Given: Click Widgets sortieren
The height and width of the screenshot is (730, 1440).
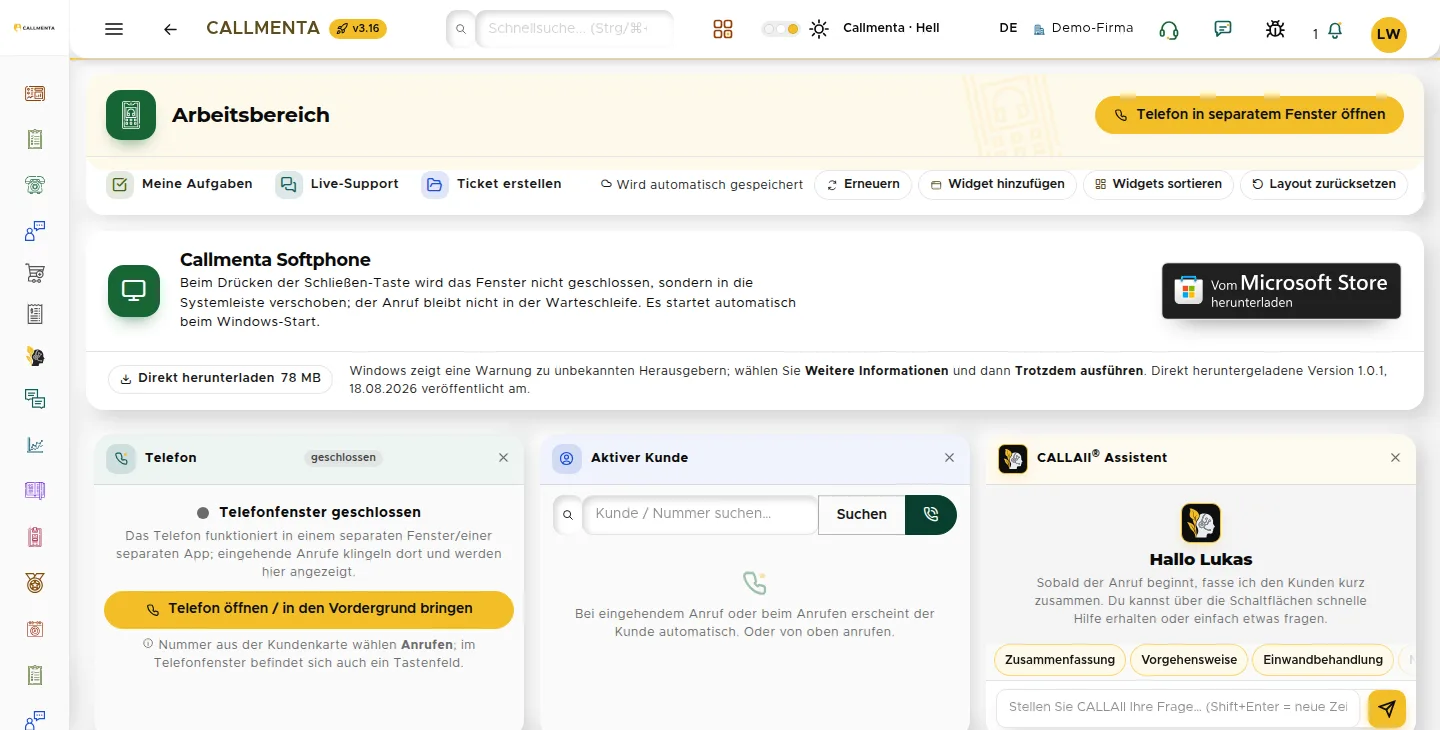Looking at the screenshot, I should click(x=1158, y=184).
